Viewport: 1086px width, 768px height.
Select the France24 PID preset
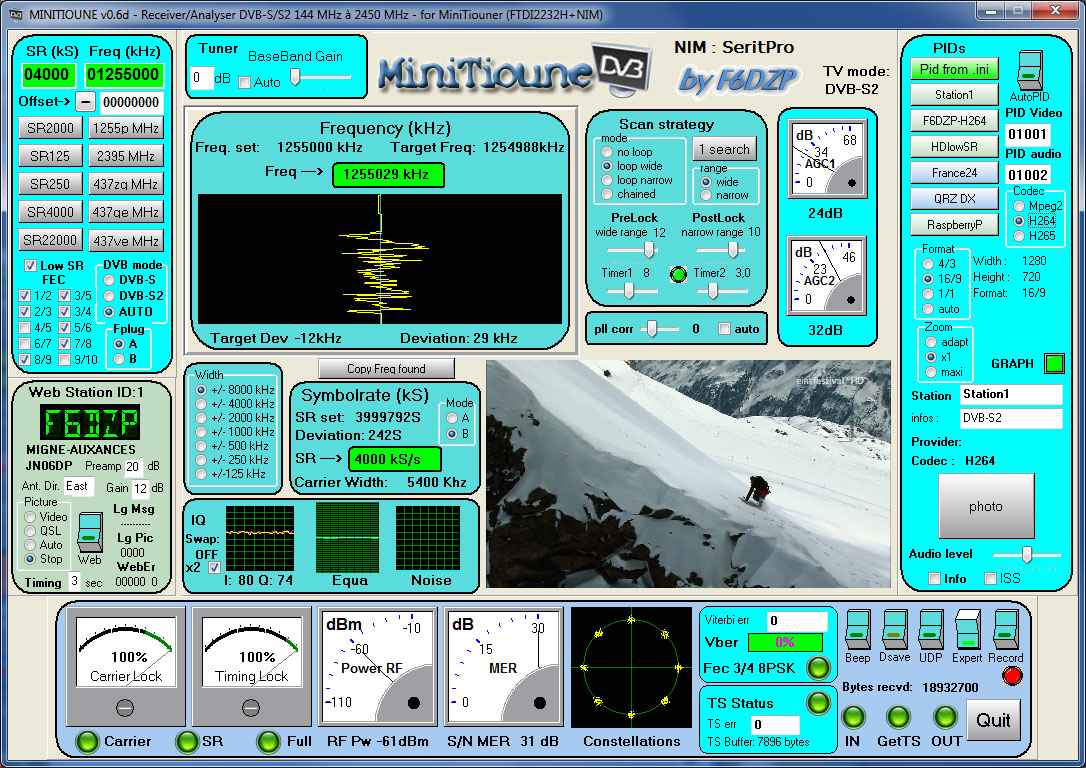pos(954,172)
